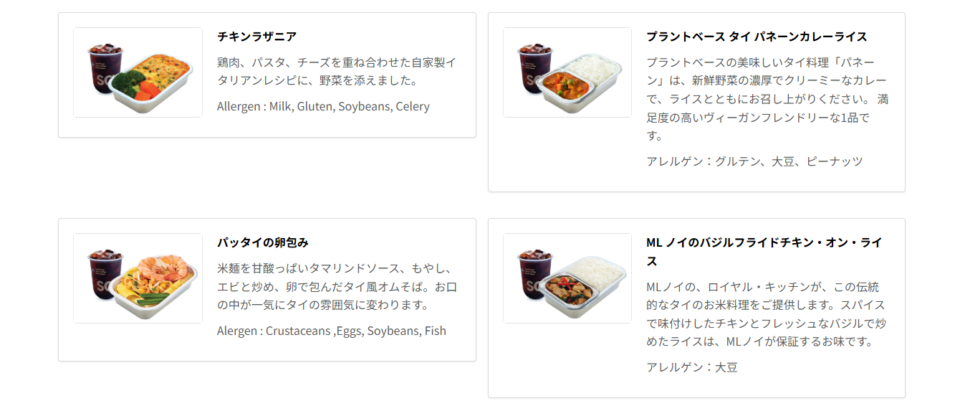Click the iced drink cup in lasagna image

[105, 68]
